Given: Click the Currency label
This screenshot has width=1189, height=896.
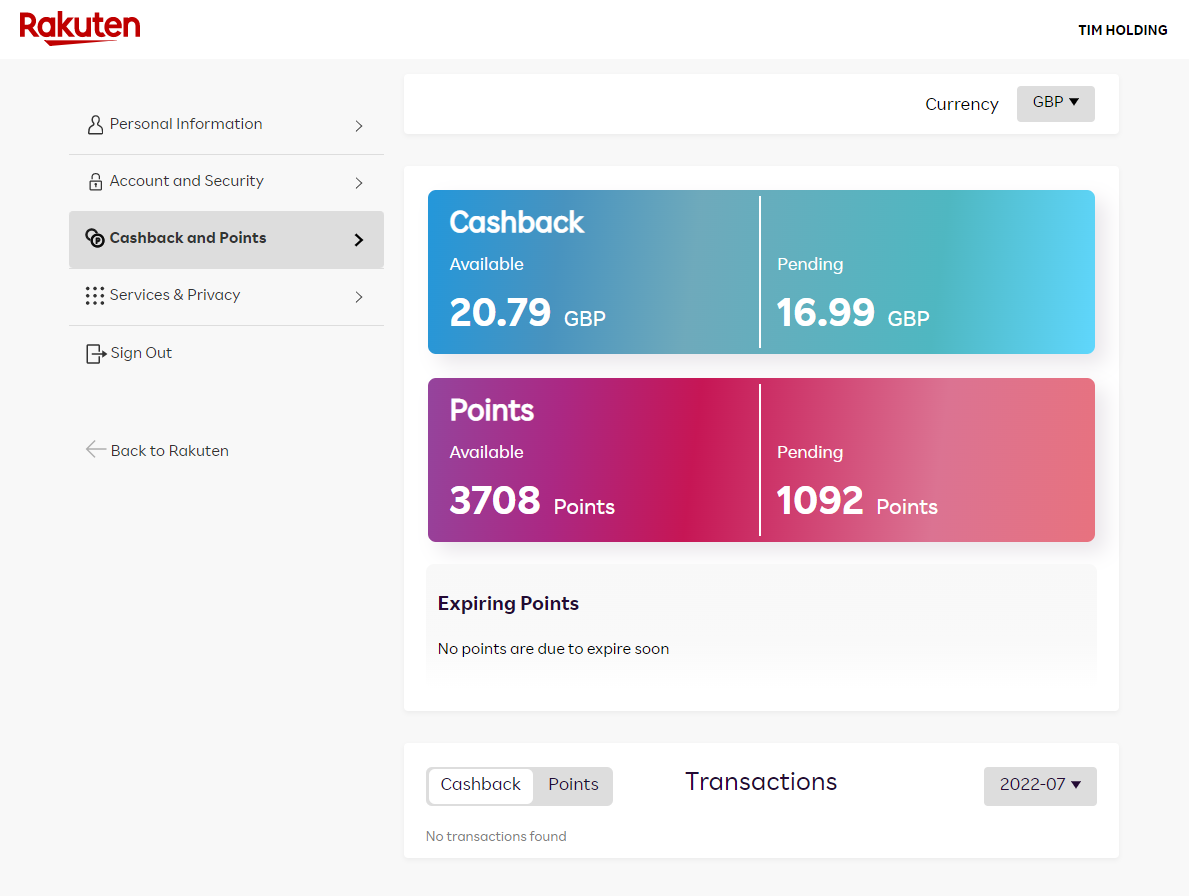Looking at the screenshot, I should [962, 105].
